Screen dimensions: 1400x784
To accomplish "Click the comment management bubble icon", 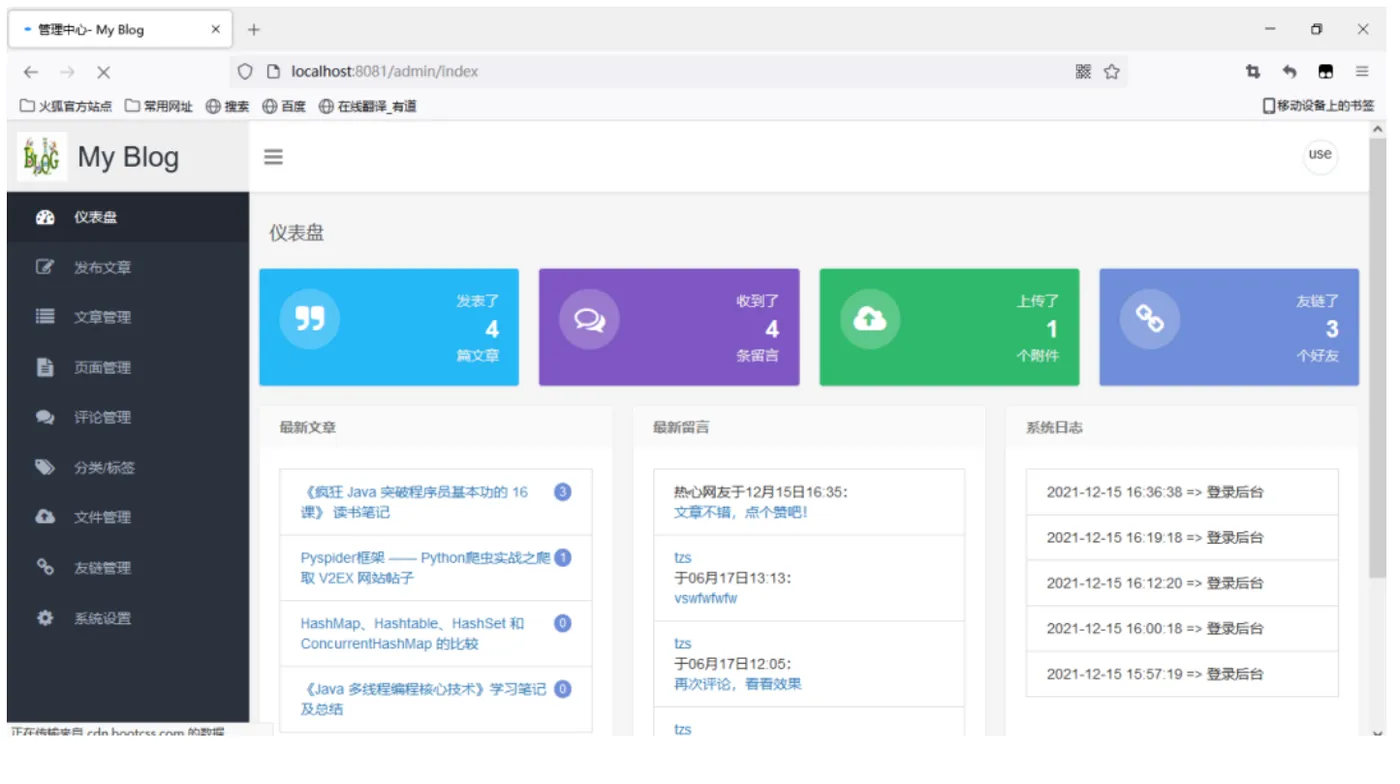I will [45, 417].
